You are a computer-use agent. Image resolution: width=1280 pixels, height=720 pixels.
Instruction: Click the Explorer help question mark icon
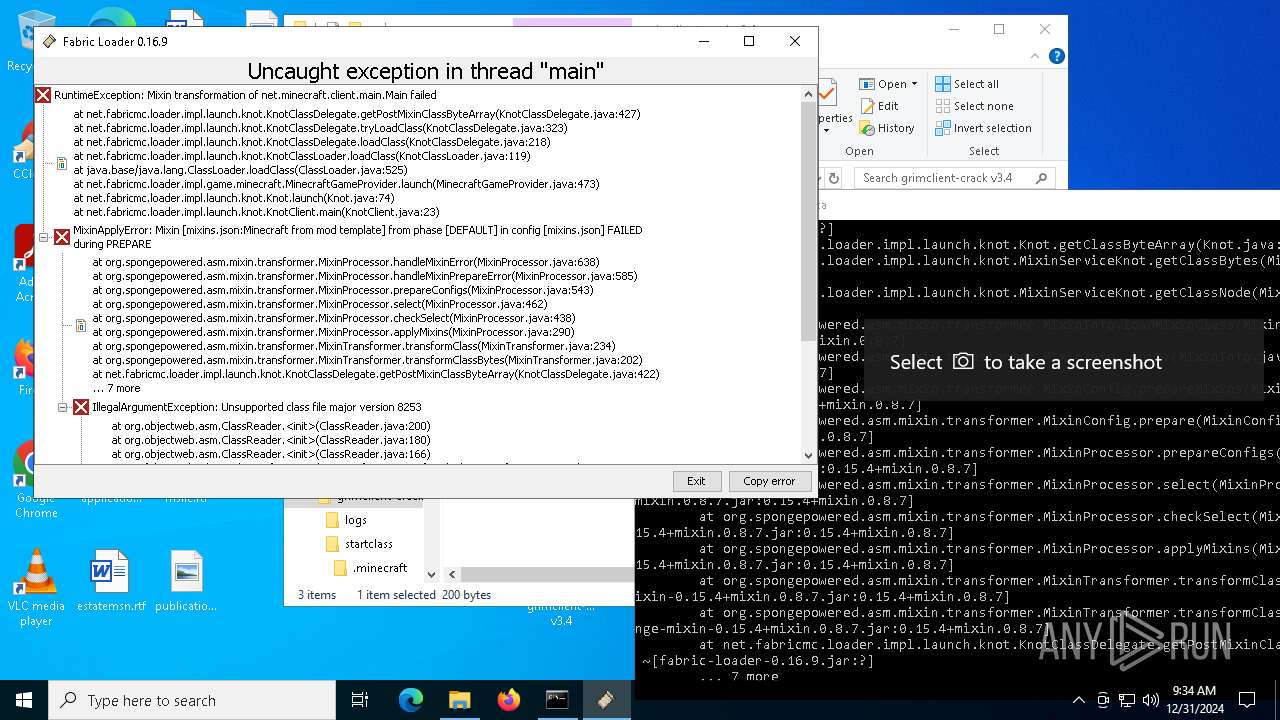click(x=1057, y=57)
